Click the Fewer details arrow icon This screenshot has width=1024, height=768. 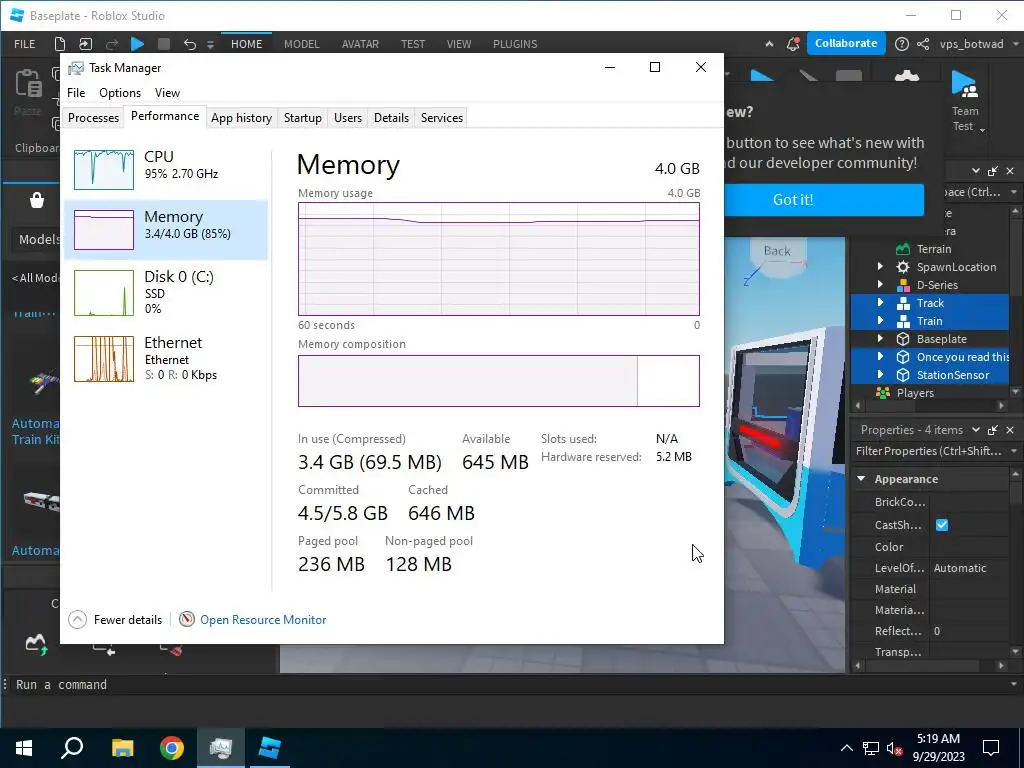pos(77,619)
